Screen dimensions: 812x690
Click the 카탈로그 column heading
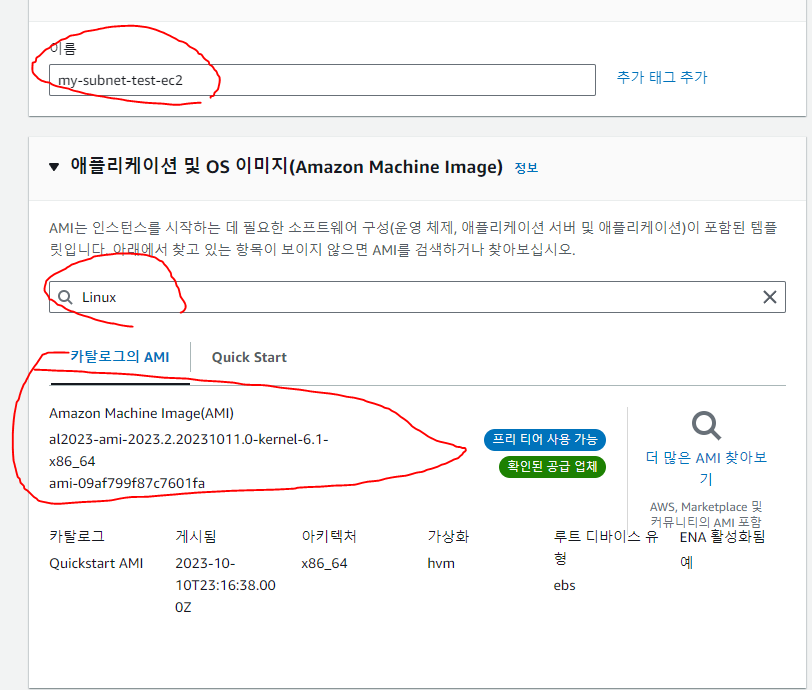[x=77, y=536]
